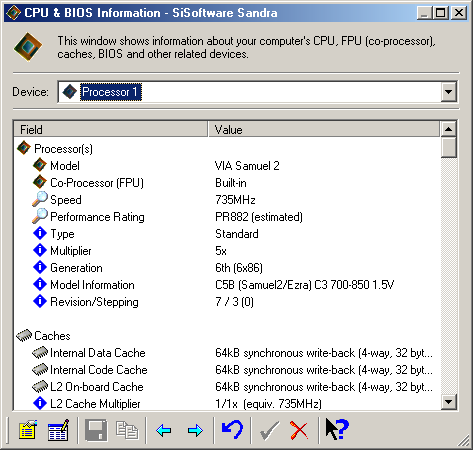Select Processor 1 in the Device combo box

pyautogui.click(x=111, y=92)
